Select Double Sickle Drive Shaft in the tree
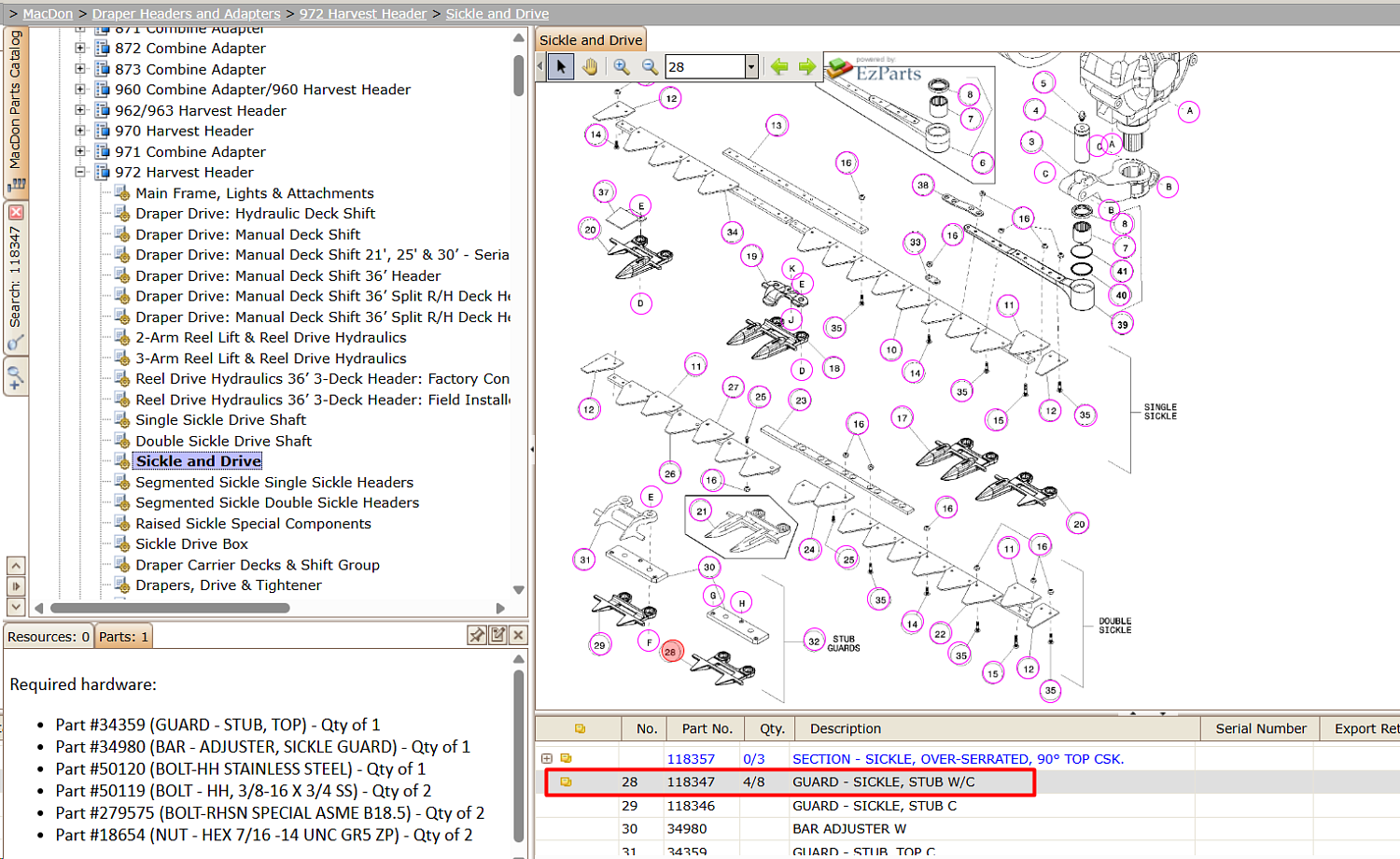The width and height of the screenshot is (1400, 859). pyautogui.click(x=223, y=441)
